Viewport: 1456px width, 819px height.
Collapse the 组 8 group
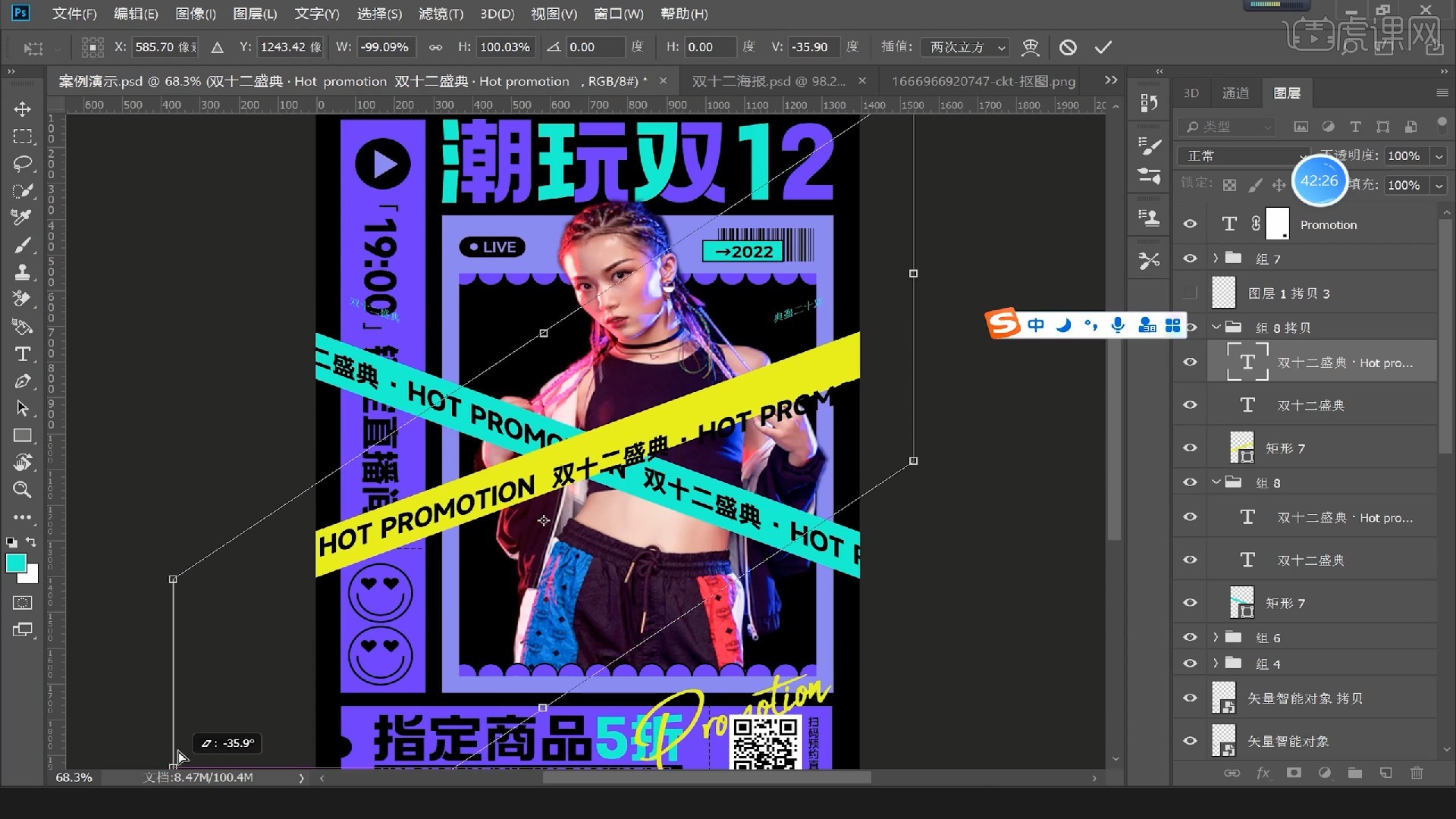pyautogui.click(x=1216, y=482)
